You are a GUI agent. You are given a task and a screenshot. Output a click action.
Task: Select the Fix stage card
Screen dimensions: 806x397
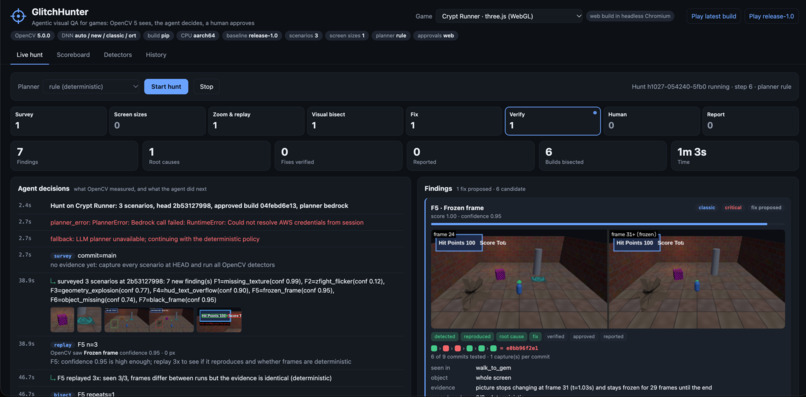pyautogui.click(x=454, y=121)
